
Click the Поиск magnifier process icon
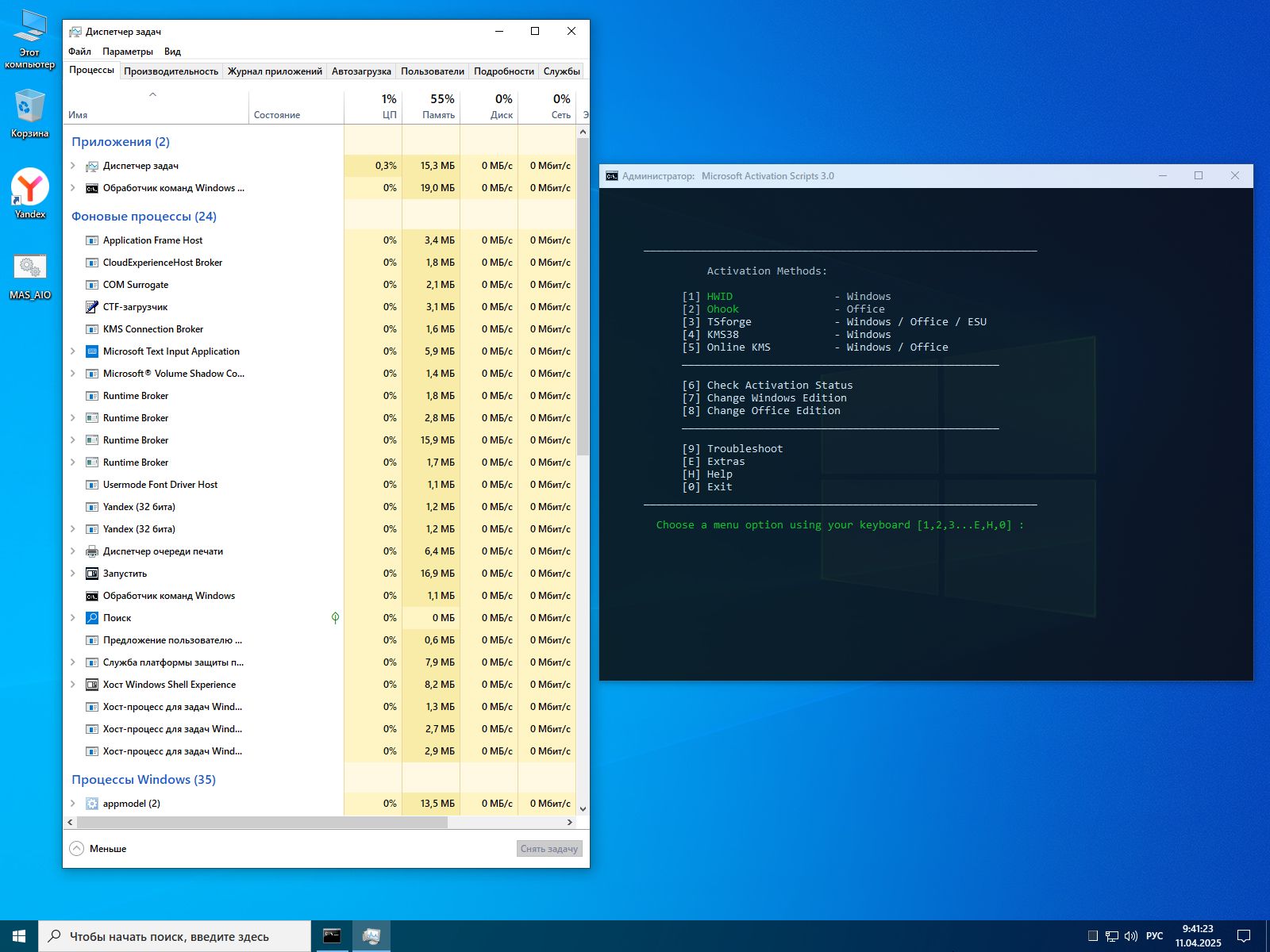(92, 618)
